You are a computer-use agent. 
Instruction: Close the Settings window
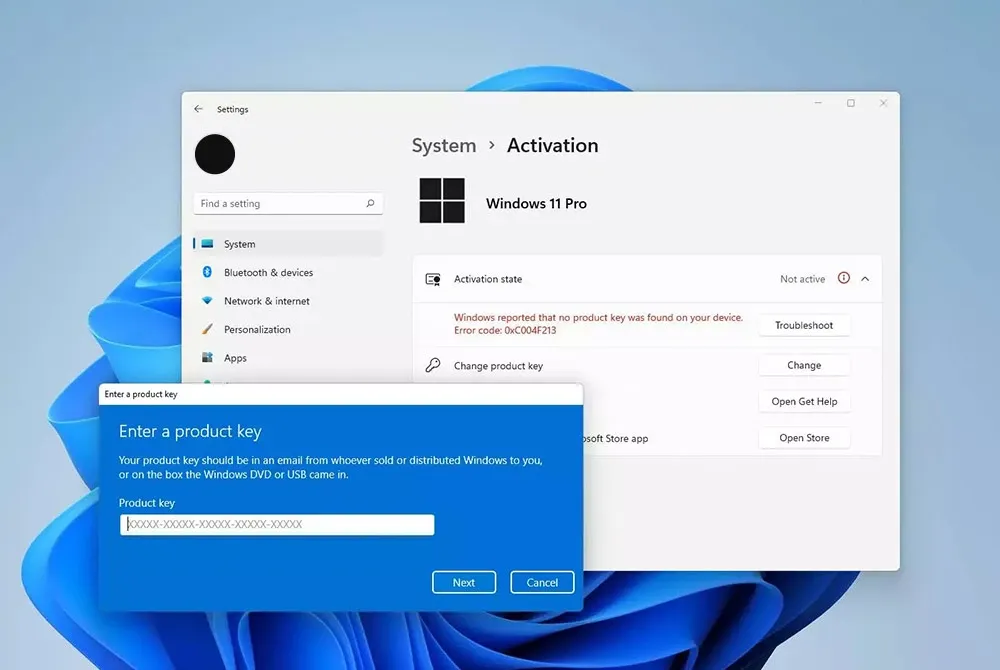[883, 103]
